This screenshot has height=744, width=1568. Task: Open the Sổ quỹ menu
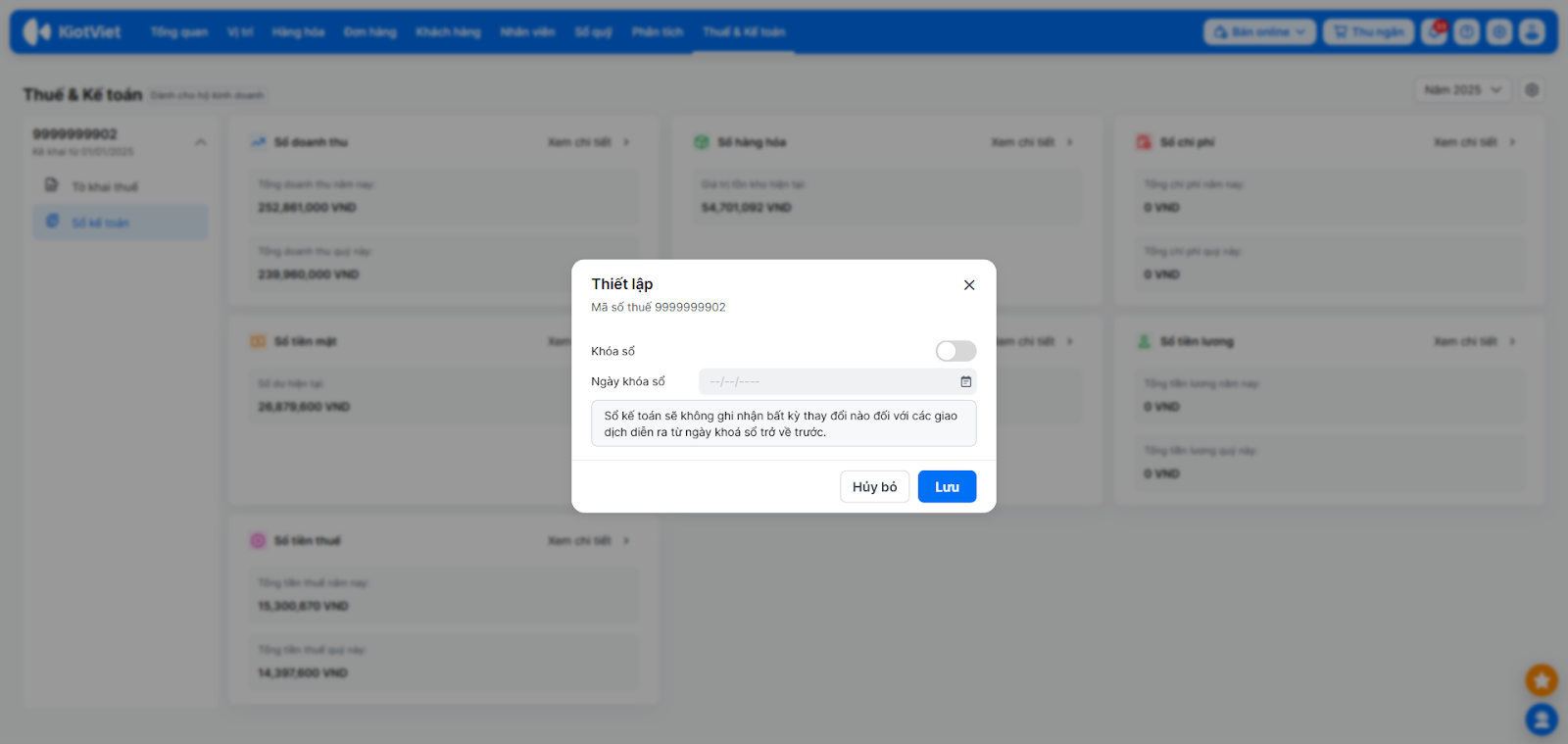tap(593, 32)
